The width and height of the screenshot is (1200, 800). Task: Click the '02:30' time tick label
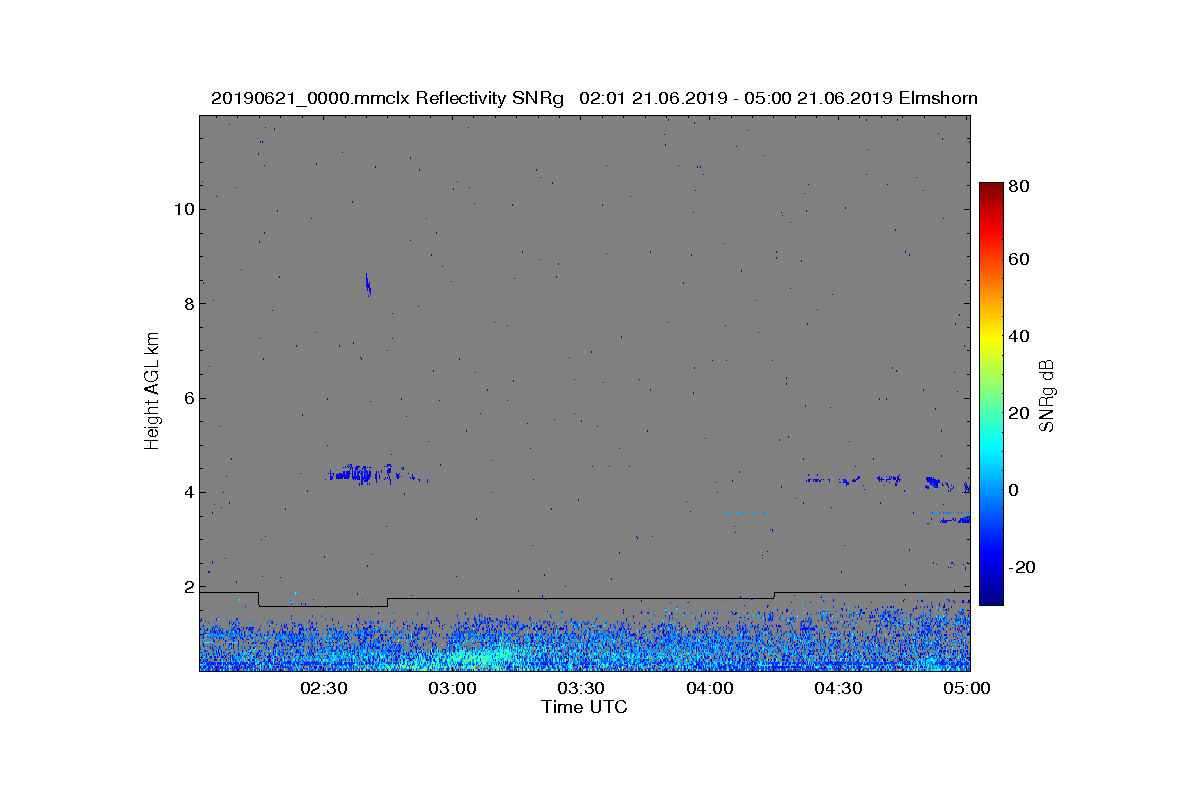323,689
